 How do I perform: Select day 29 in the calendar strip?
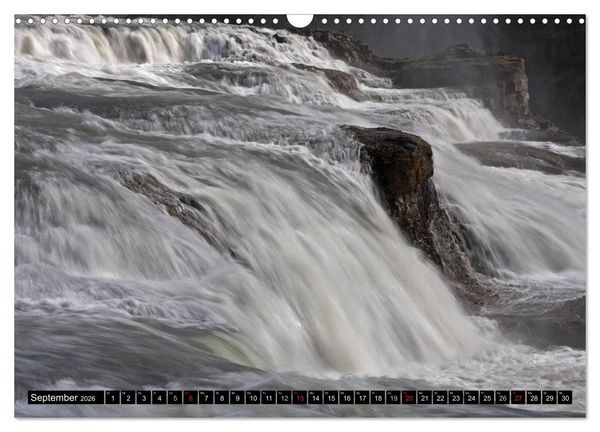549,398
